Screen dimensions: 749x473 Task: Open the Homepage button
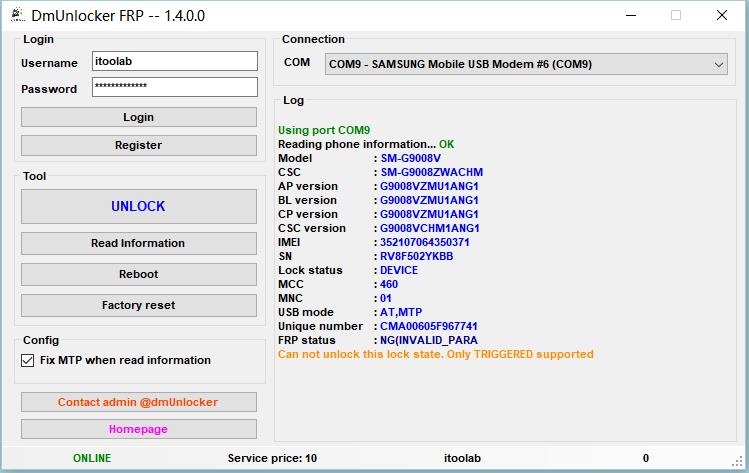[x=139, y=429]
